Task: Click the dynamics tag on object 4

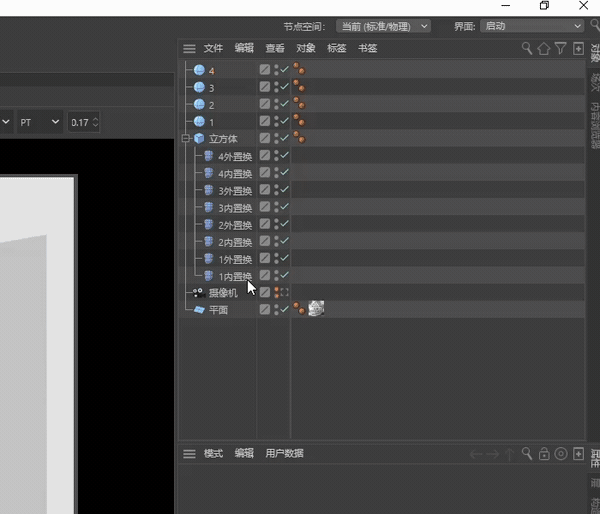Action: pos(299,69)
